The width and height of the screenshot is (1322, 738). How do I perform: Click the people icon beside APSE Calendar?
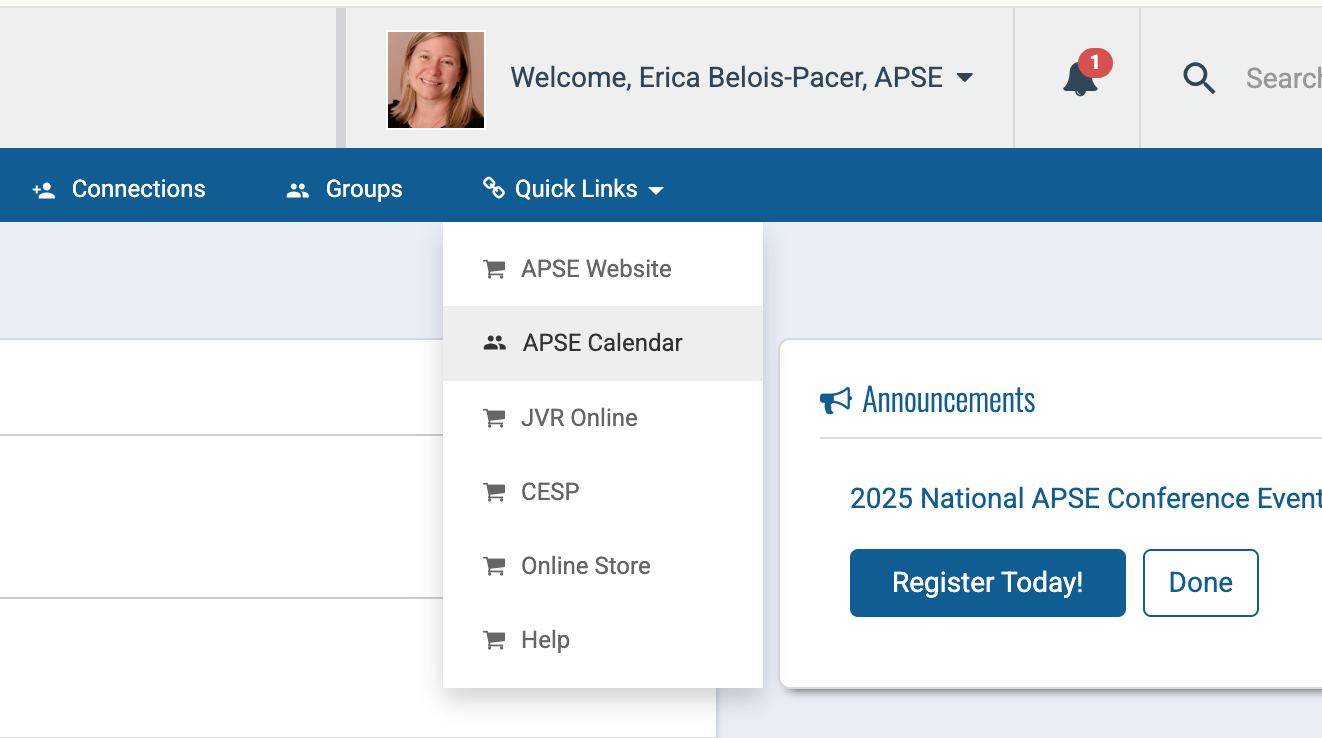click(x=494, y=343)
